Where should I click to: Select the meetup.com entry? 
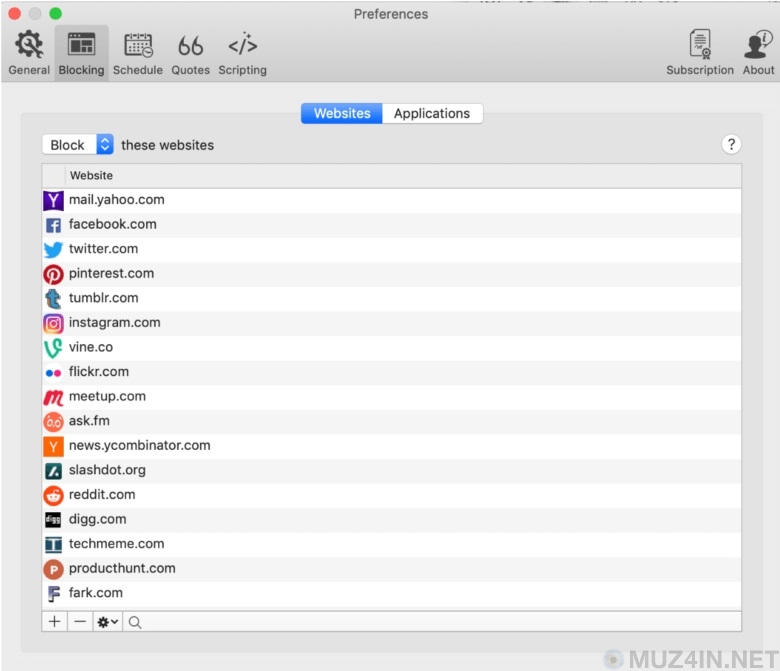(x=391, y=396)
